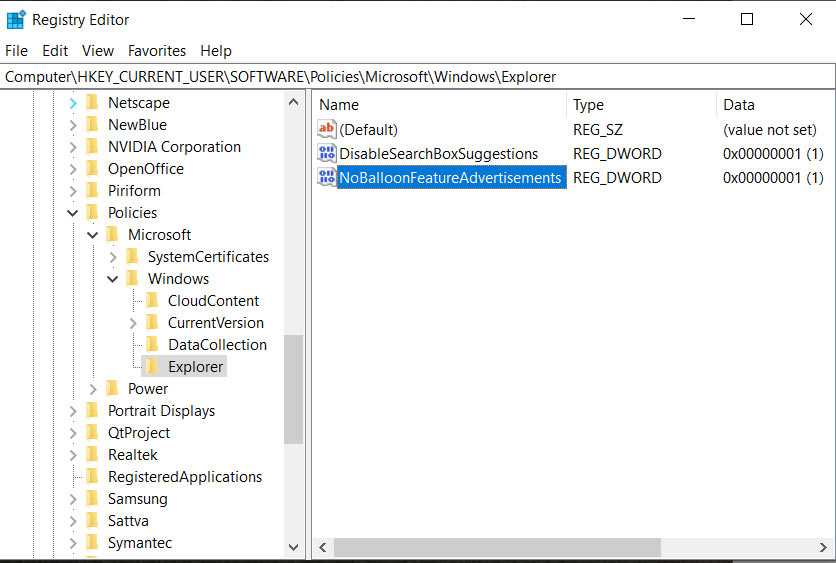Click the Netscape folder icon
Viewport: 836px width, 563px height.
pyautogui.click(x=93, y=102)
